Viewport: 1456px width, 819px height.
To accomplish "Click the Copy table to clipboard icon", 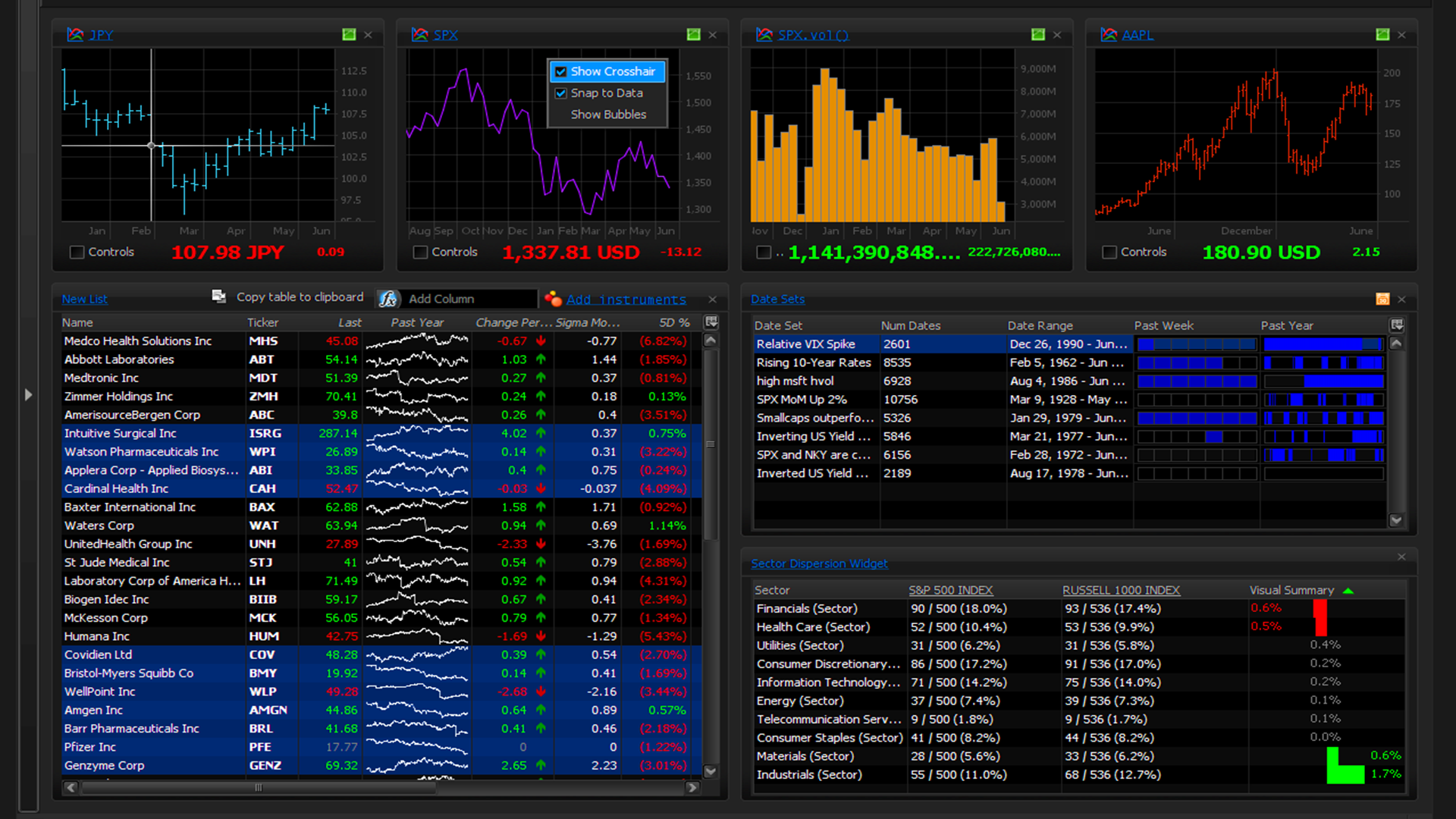I will point(219,297).
